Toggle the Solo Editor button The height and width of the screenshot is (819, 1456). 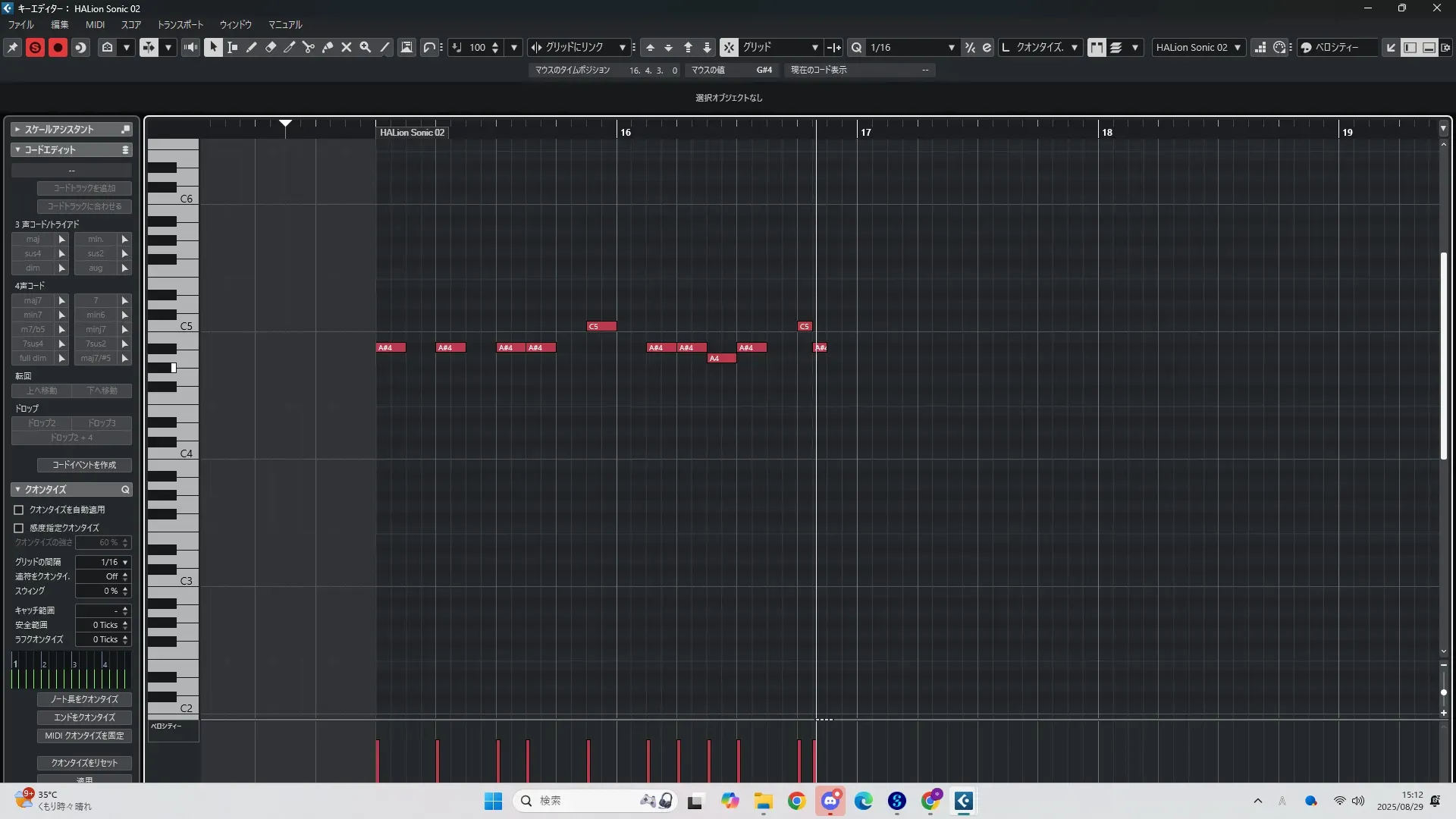pos(35,47)
